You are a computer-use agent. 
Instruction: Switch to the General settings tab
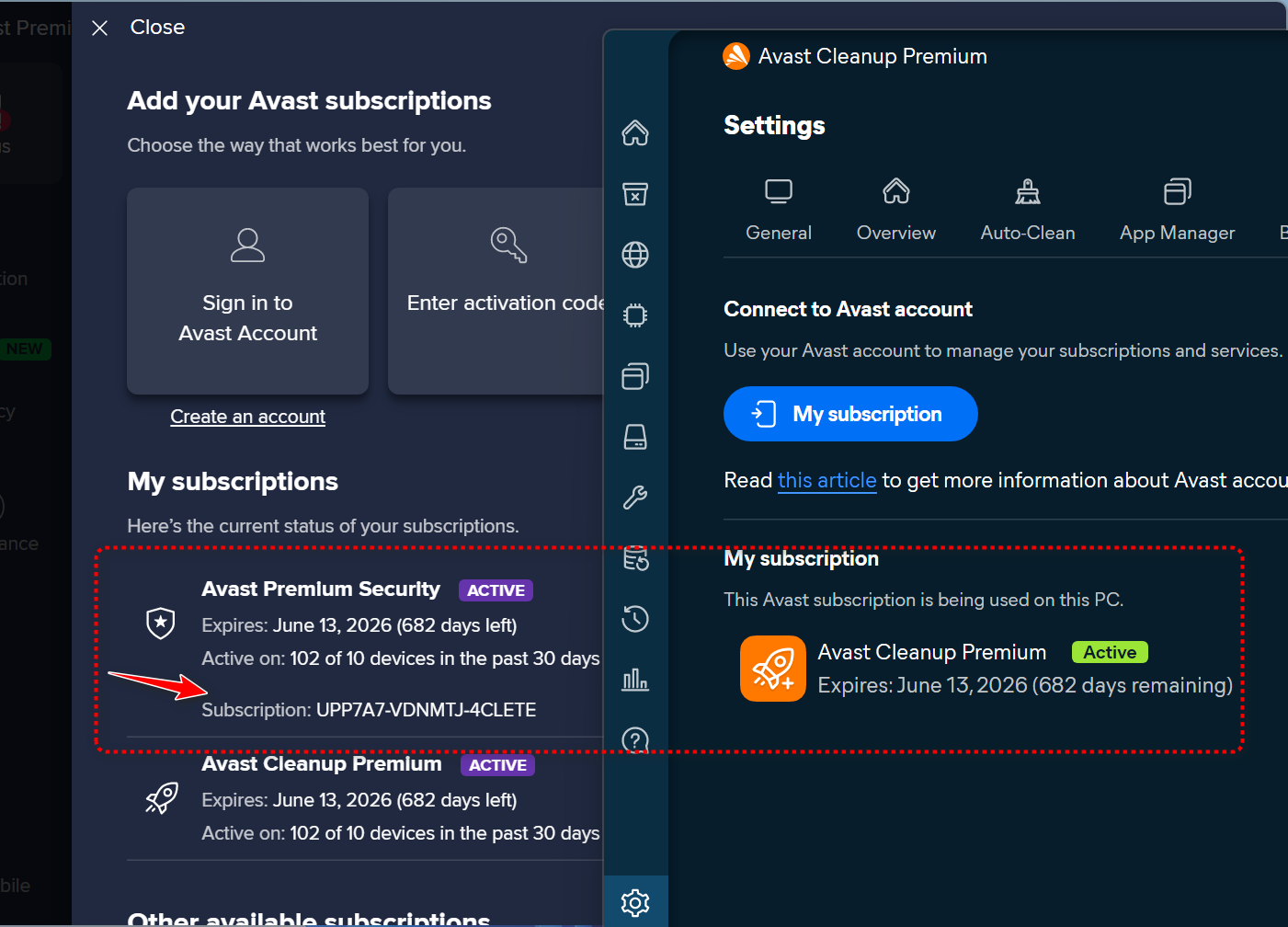point(779,211)
